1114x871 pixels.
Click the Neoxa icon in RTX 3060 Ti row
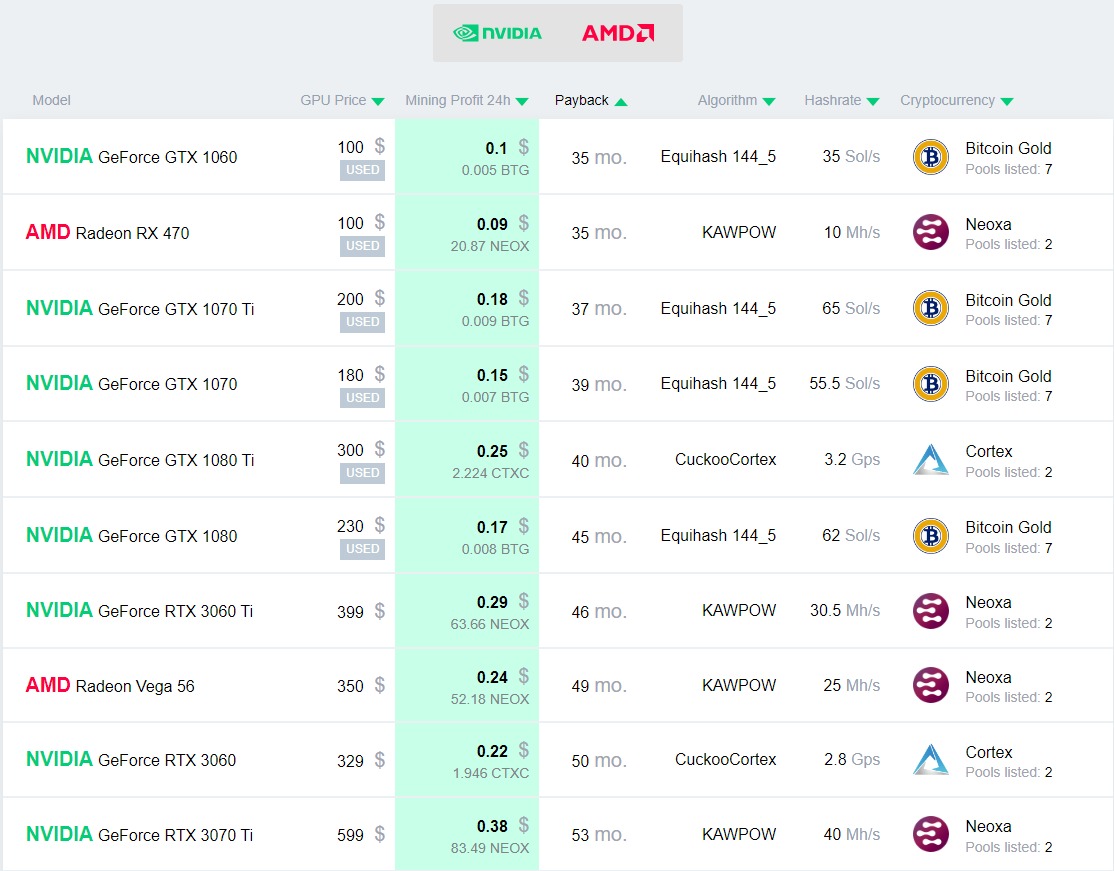(x=931, y=611)
